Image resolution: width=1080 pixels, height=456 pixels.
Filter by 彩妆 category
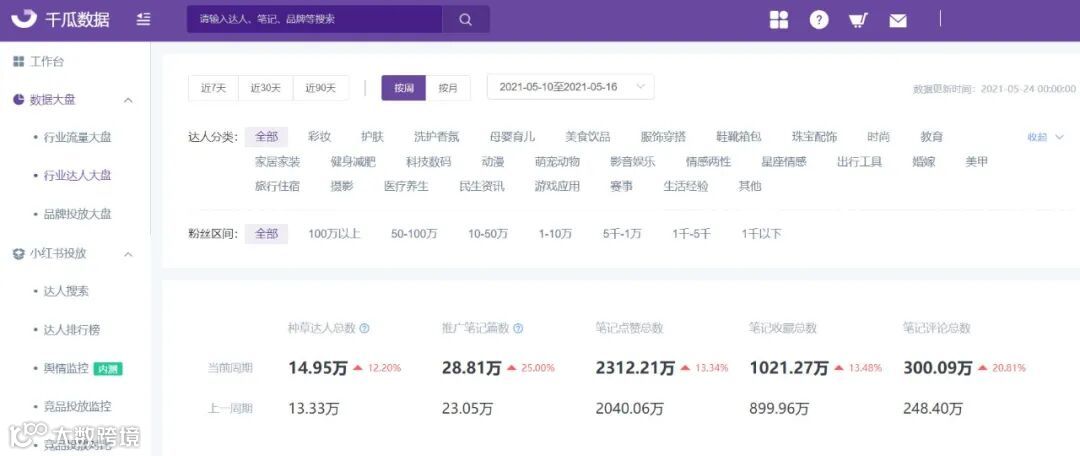(x=320, y=137)
